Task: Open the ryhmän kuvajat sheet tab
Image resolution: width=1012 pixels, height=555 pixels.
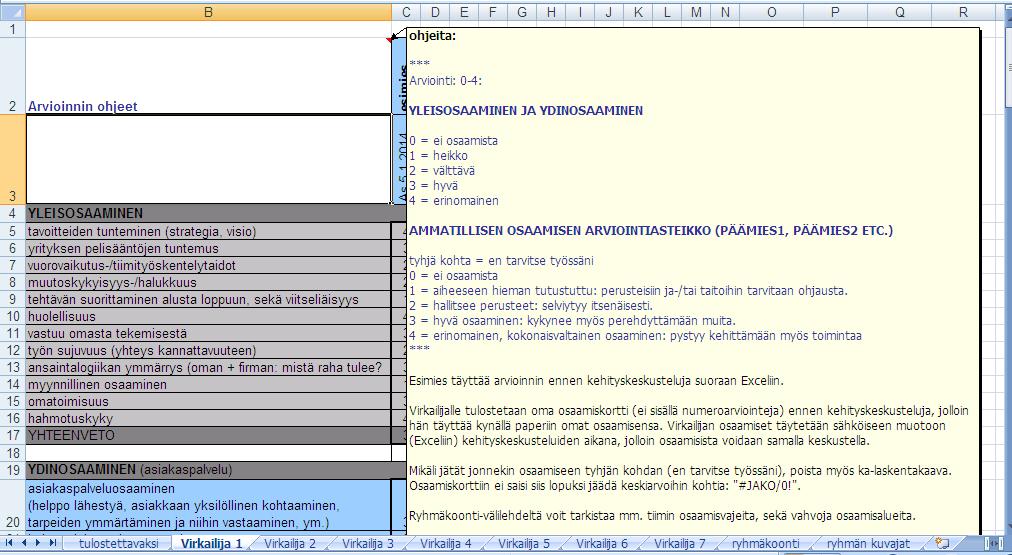Action: 868,543
